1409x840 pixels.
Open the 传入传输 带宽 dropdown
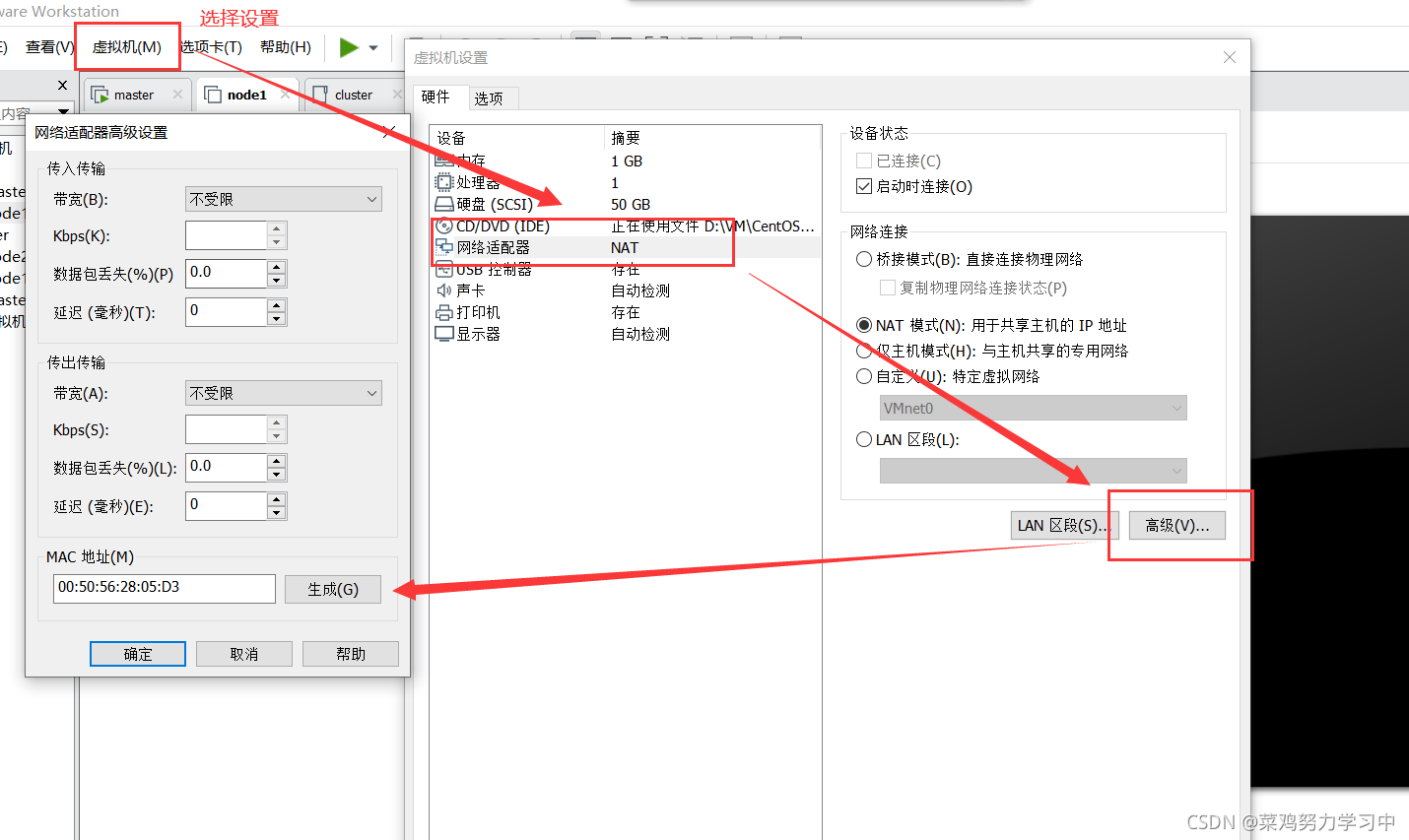coord(283,198)
